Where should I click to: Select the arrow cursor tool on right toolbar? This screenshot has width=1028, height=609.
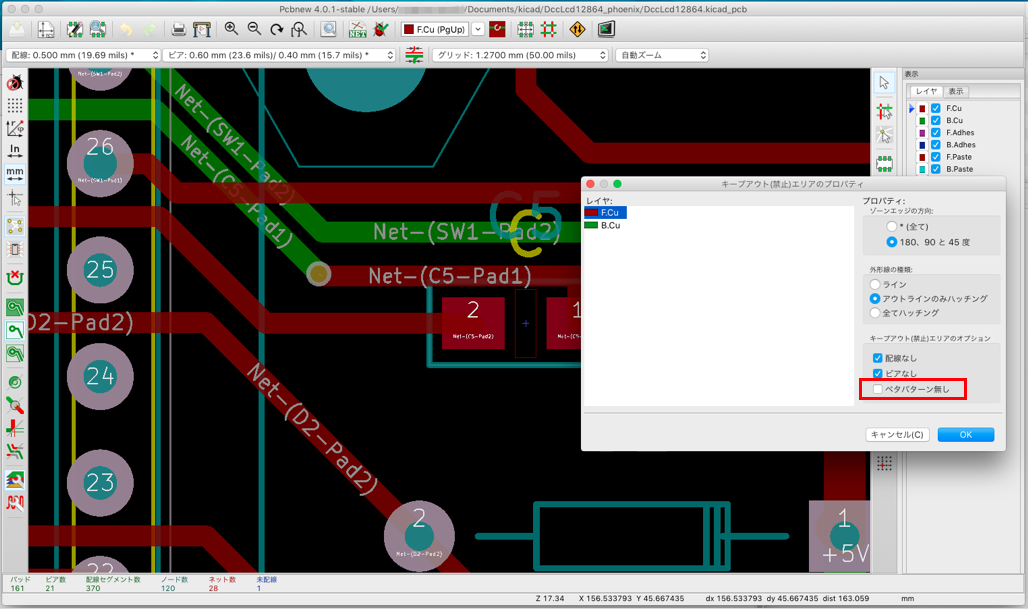[x=884, y=83]
